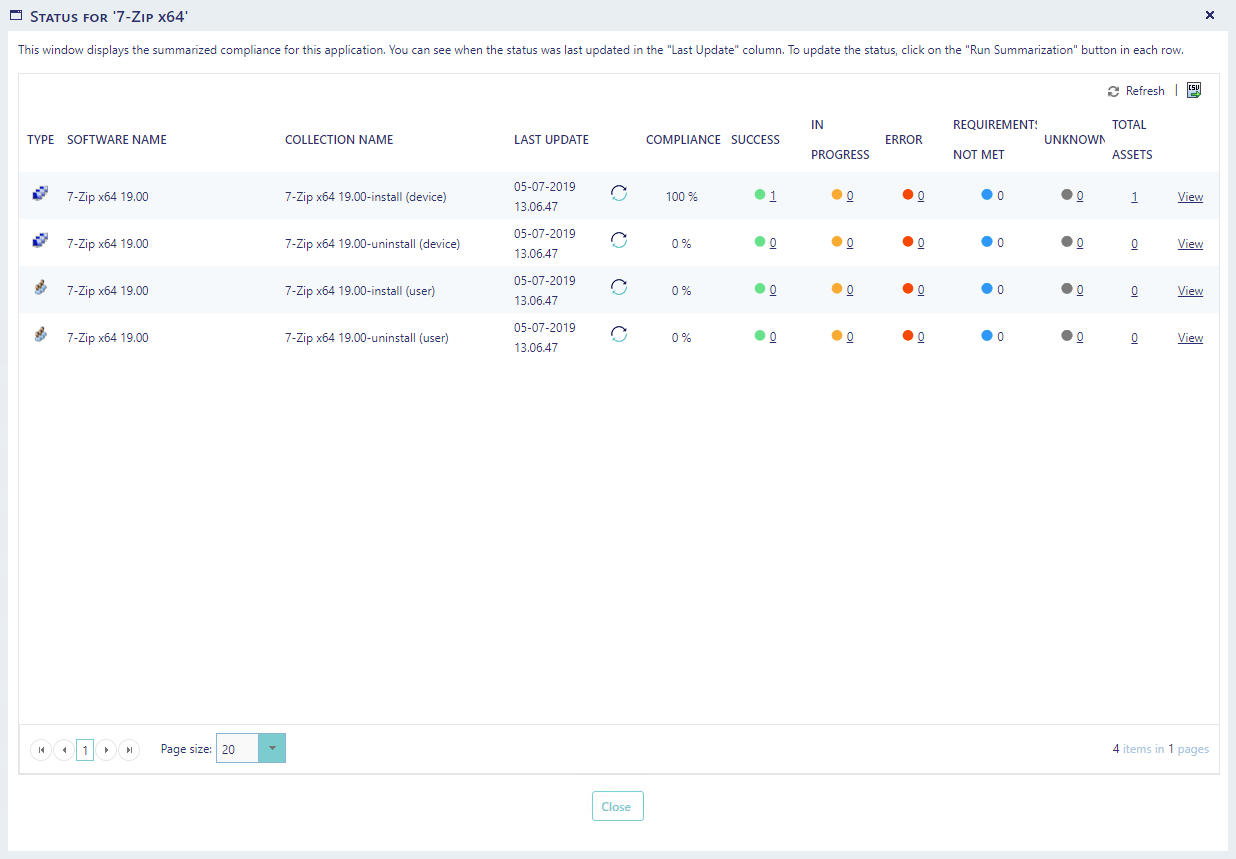Click the CSV export icon

click(1194, 90)
